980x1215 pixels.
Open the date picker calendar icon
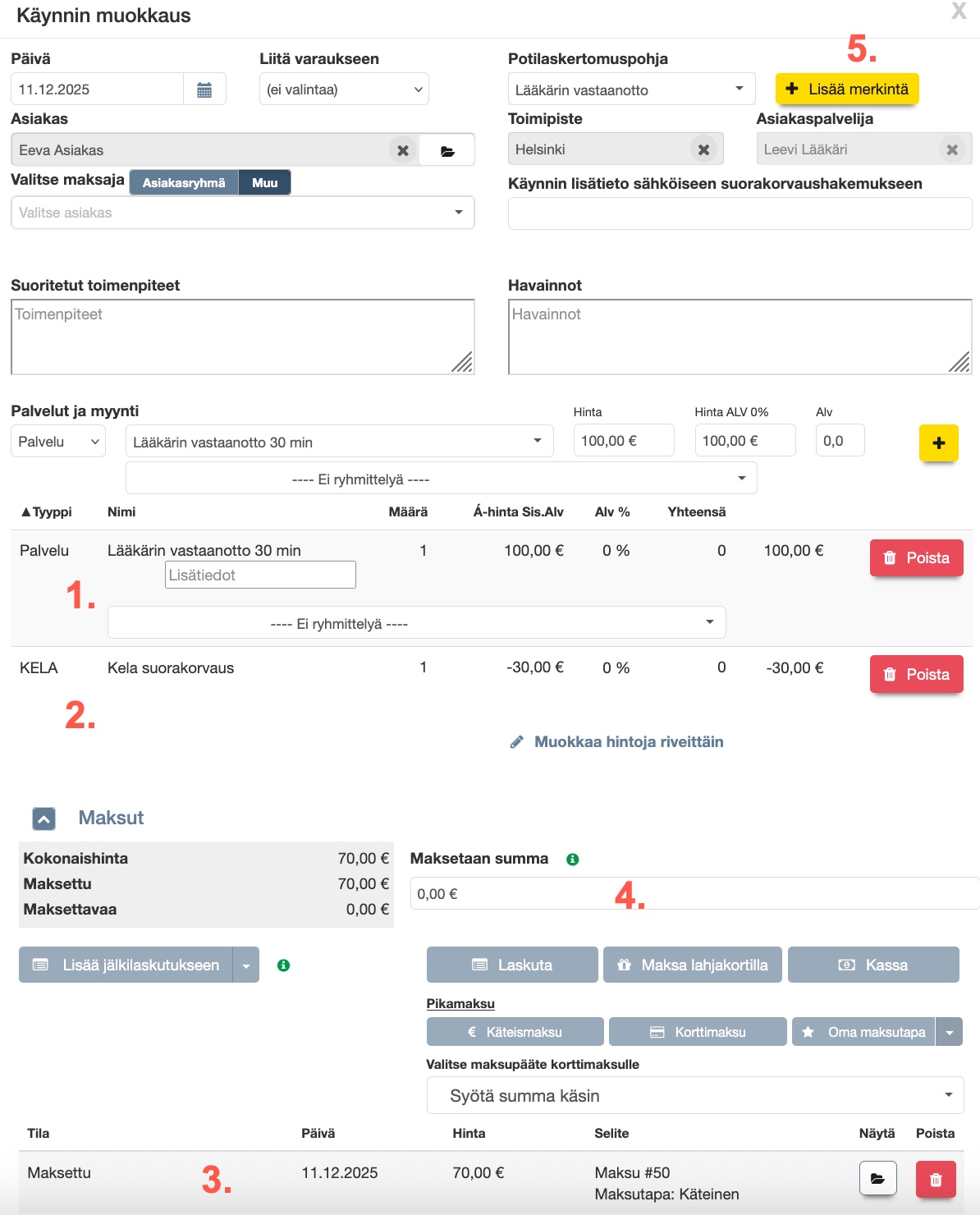pos(204,89)
